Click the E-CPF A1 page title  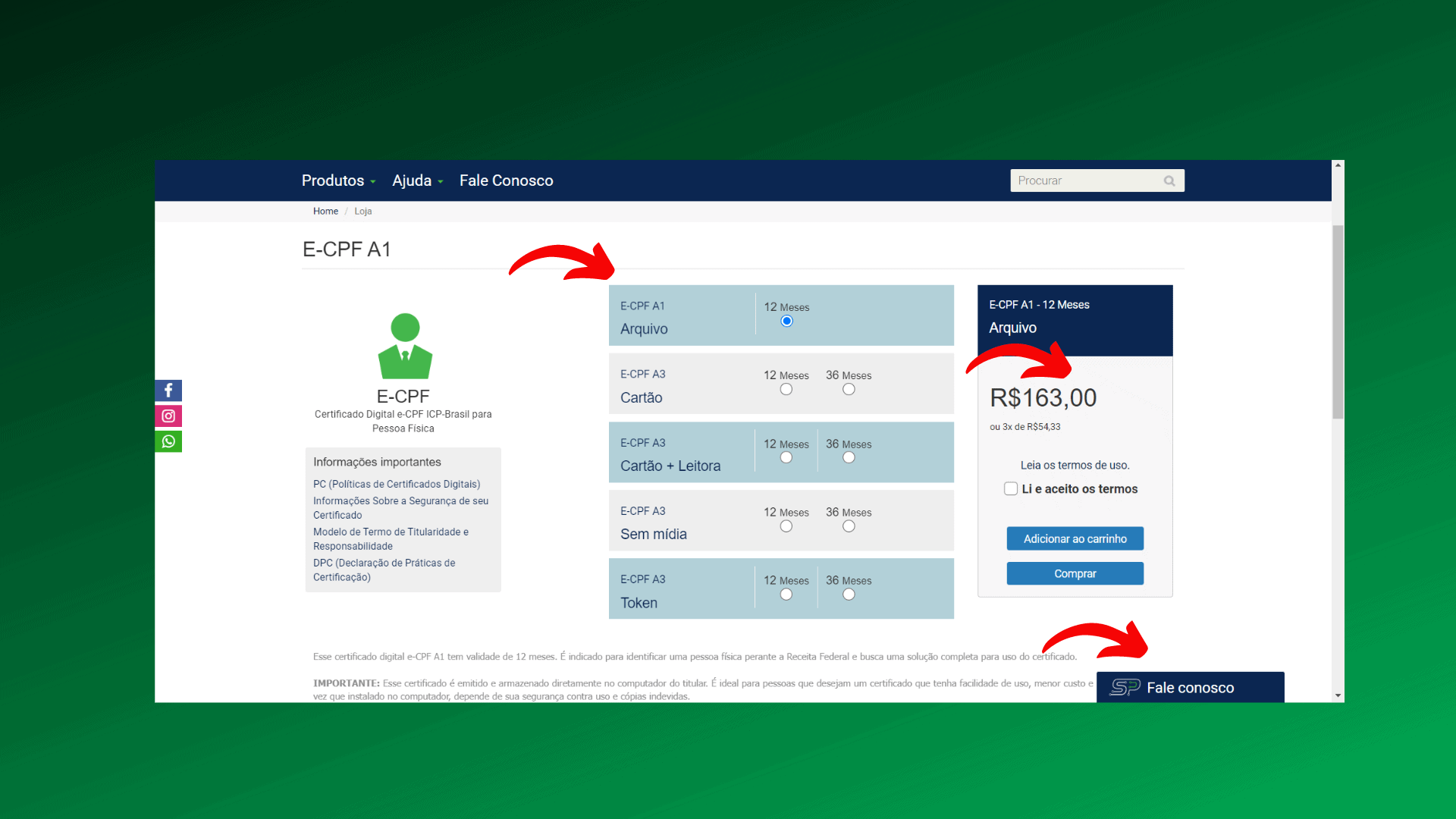click(347, 249)
